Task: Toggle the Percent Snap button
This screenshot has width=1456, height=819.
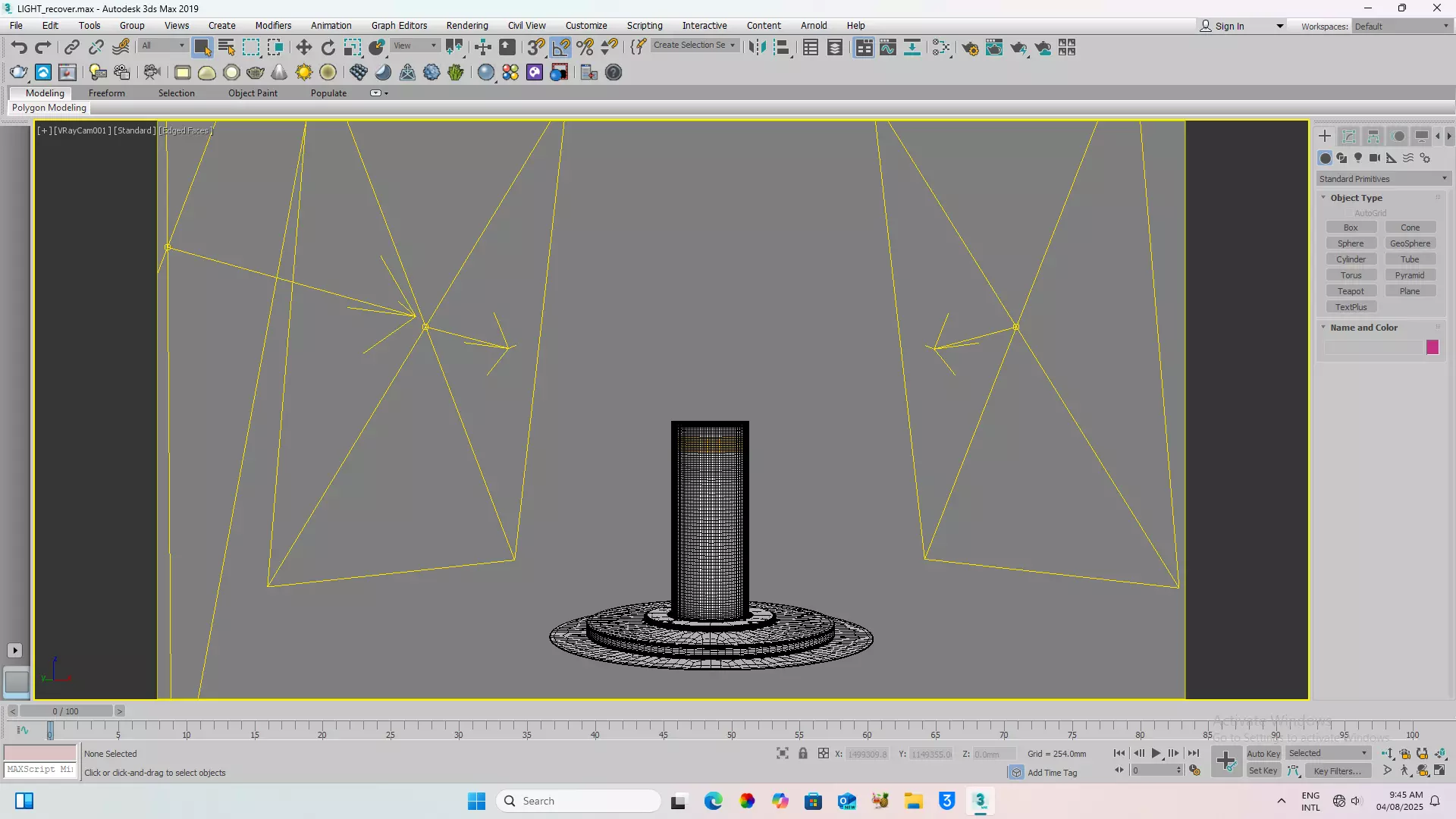Action: pos(585,48)
